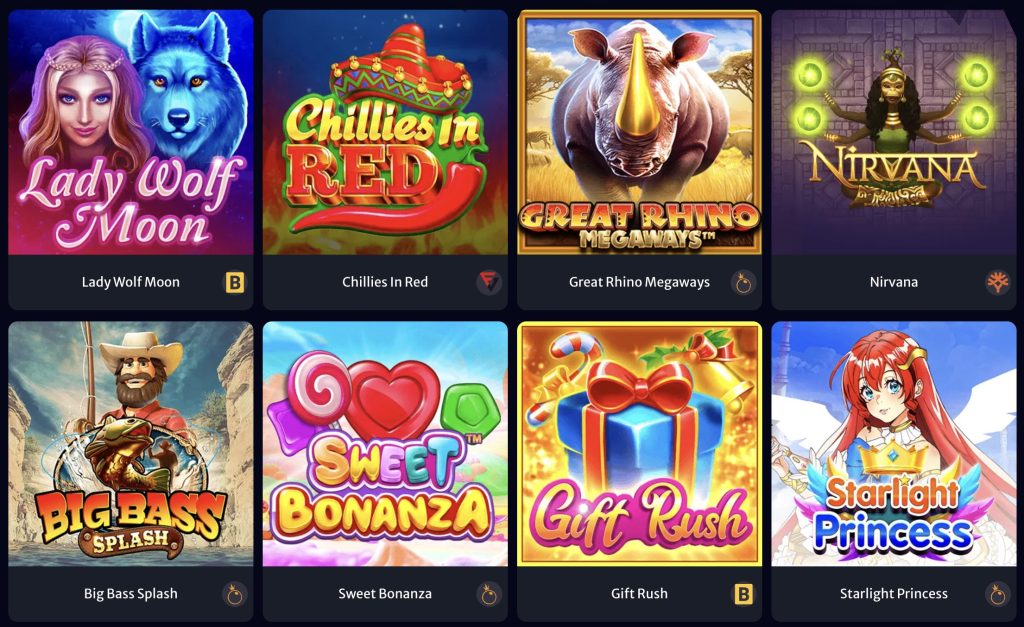Viewport: 1024px width, 627px height.
Task: Click the provider icon next to Chillies In Red
Action: 488,282
